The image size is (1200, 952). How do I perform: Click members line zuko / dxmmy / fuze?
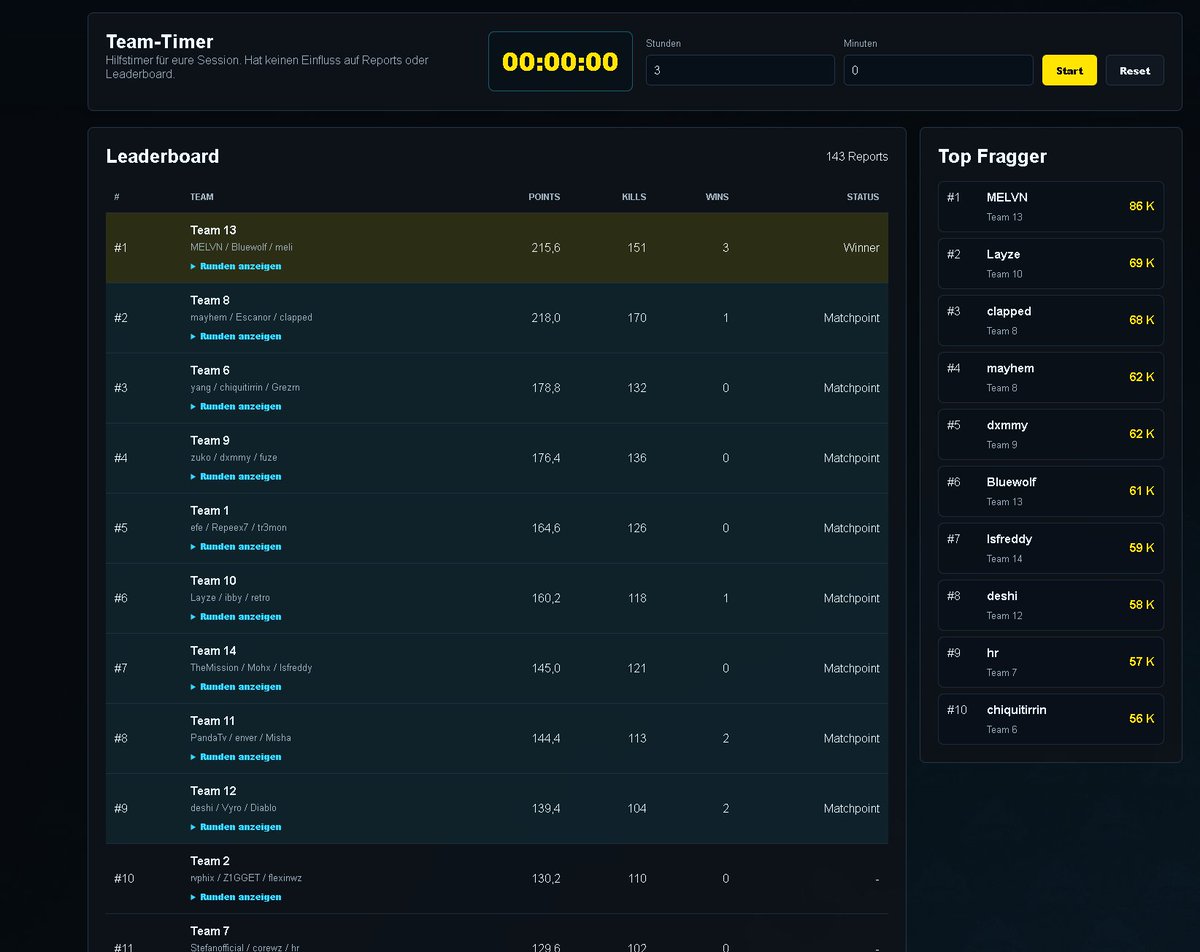click(234, 457)
